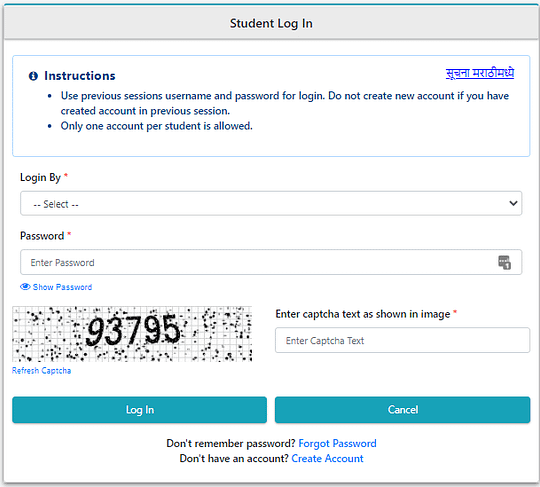Focus the Enter Password field
Image resolution: width=540 pixels, height=487 pixels.
(x=271, y=262)
